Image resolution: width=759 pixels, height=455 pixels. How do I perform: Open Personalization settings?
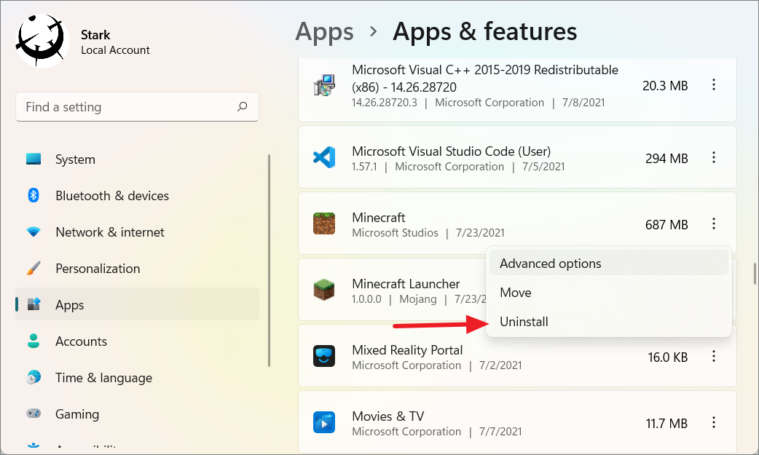pyautogui.click(x=137, y=268)
